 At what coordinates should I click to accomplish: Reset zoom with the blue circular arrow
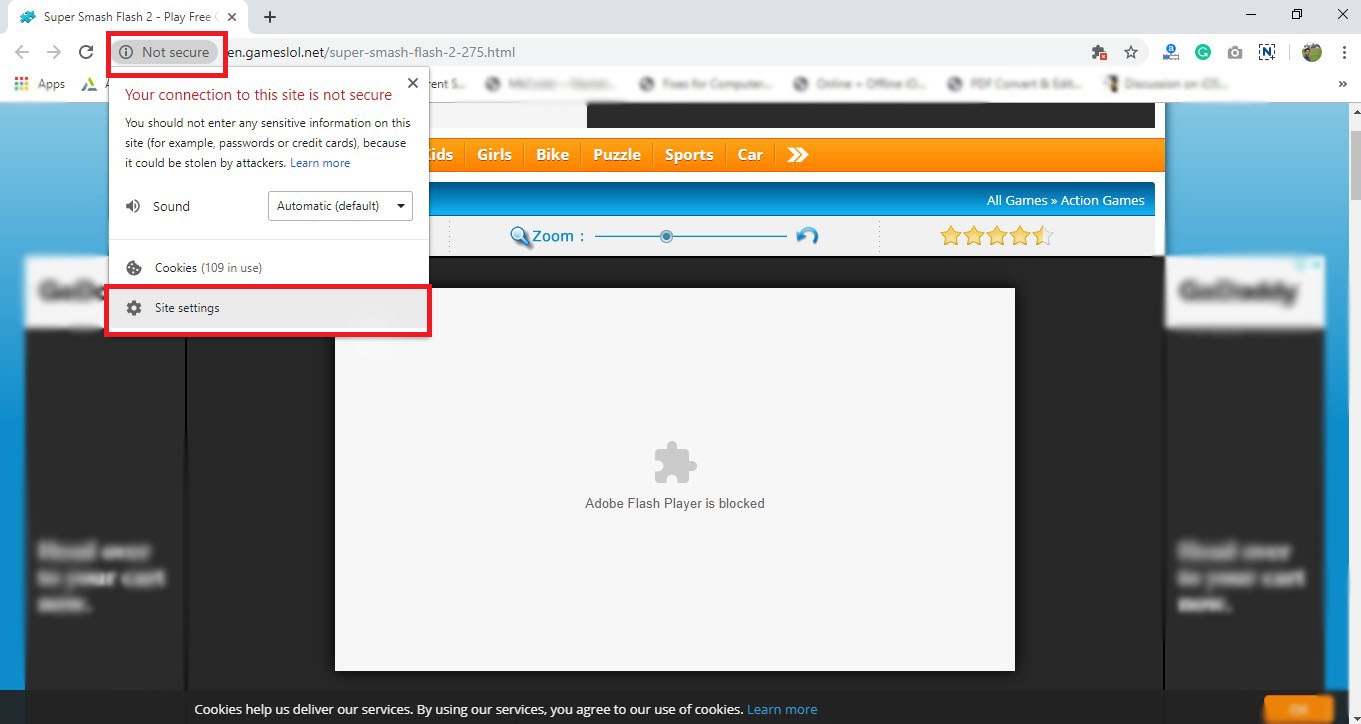click(807, 236)
